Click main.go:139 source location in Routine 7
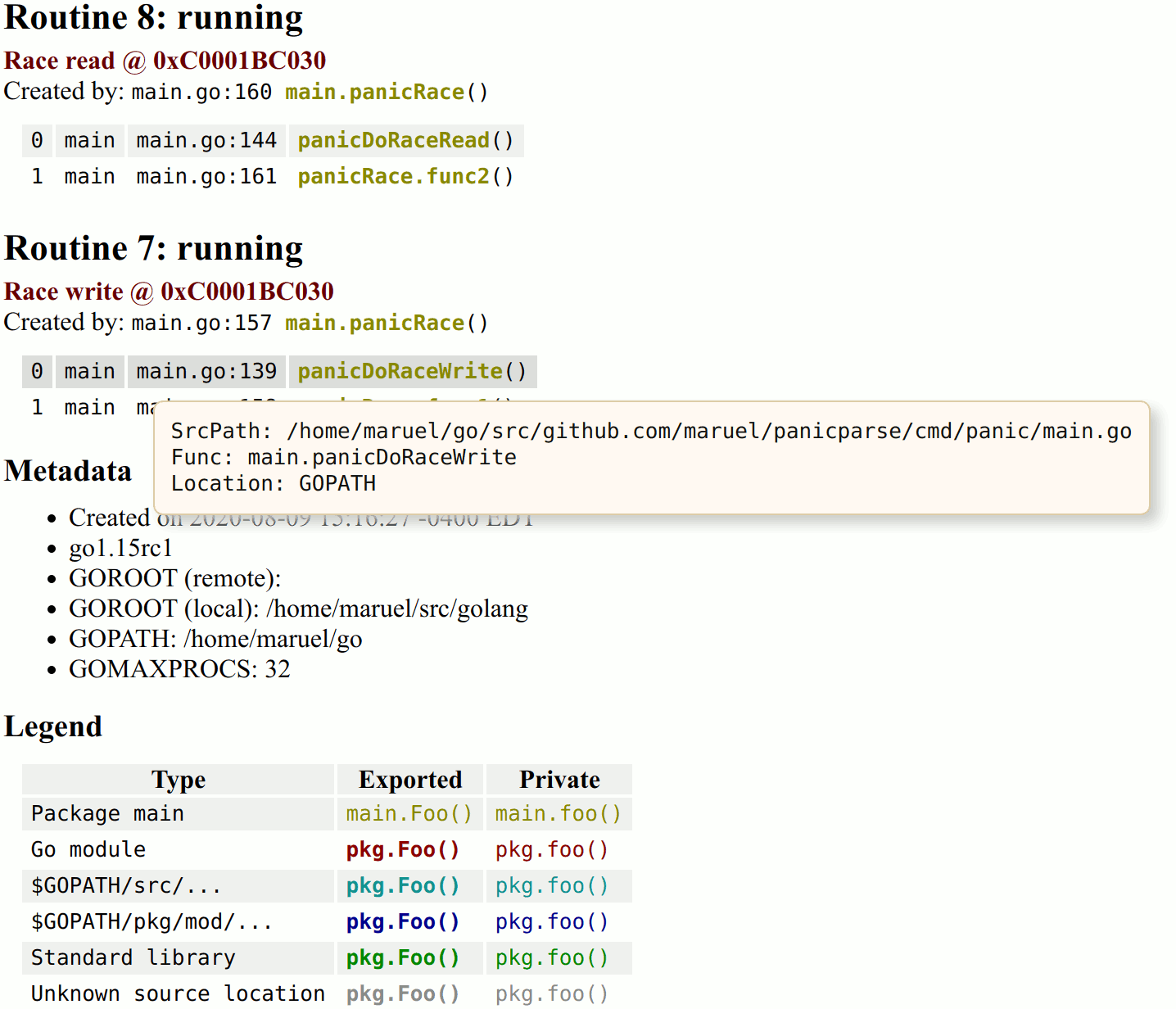 (206, 372)
